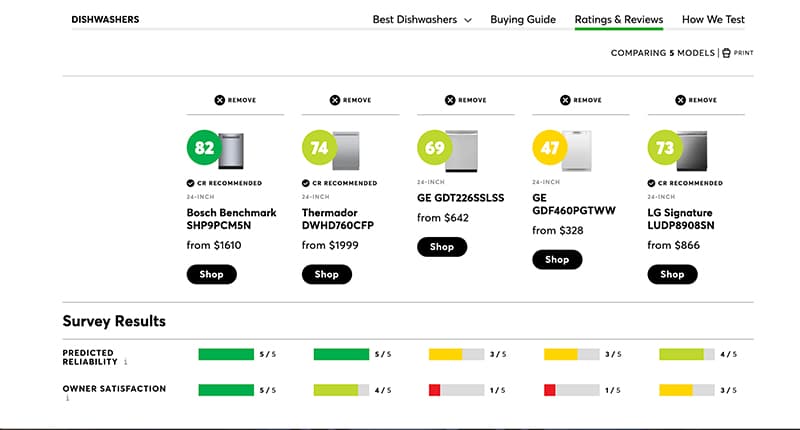Shop the LG Signature from $866
Viewport: 800px width, 430px height.
click(x=672, y=274)
